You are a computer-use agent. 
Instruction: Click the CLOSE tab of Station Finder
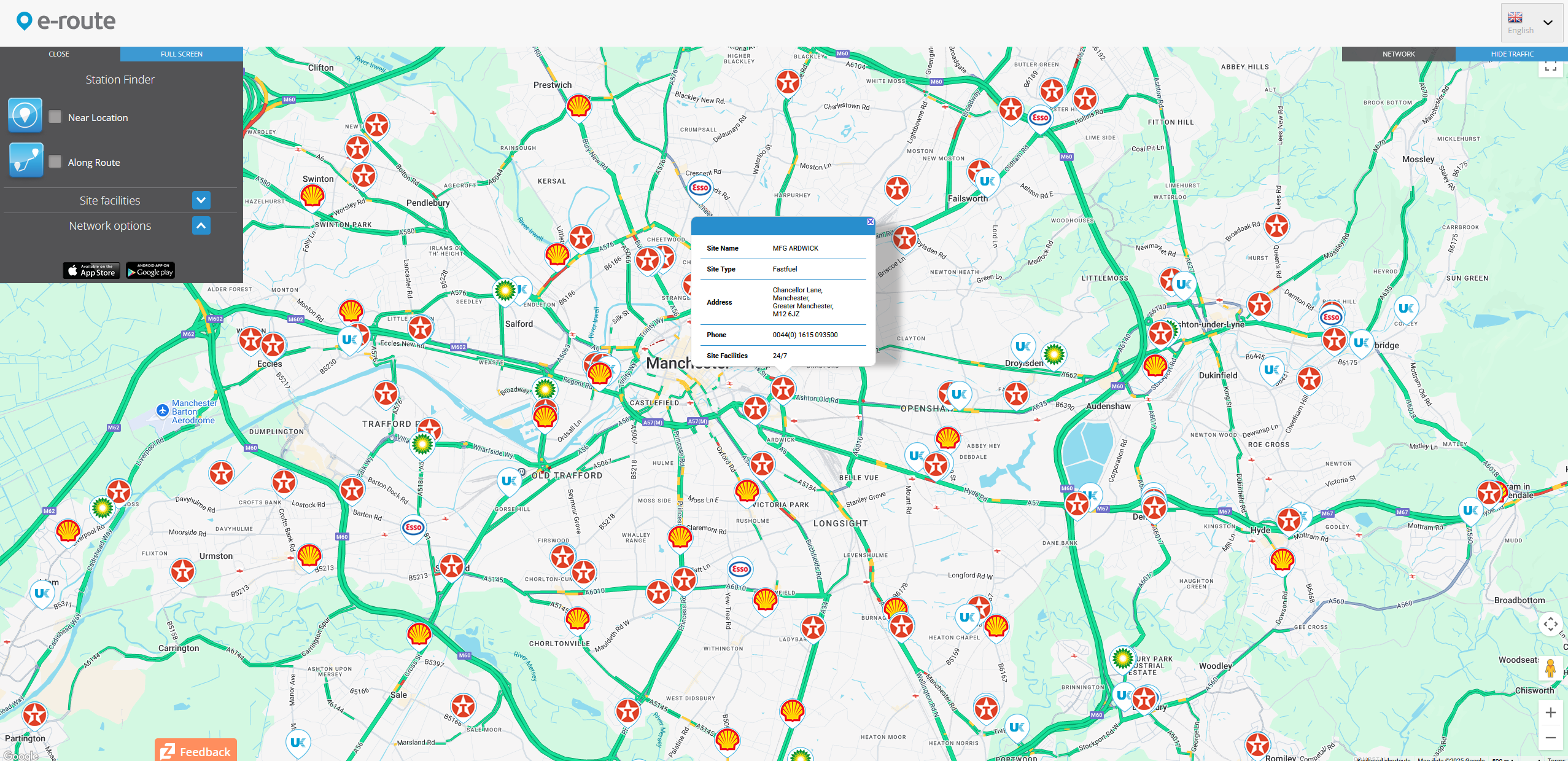(59, 54)
